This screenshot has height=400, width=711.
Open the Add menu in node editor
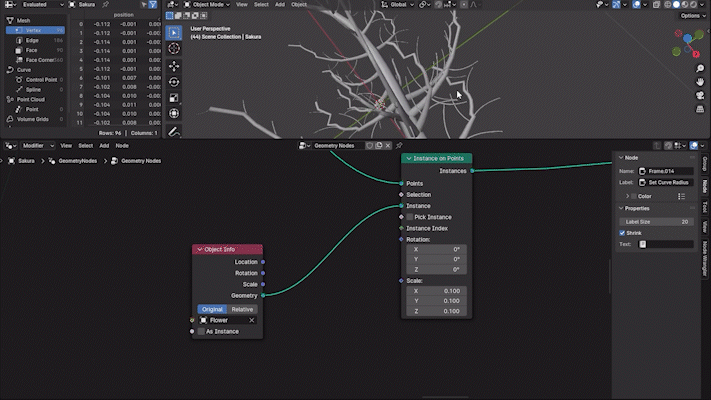104,145
